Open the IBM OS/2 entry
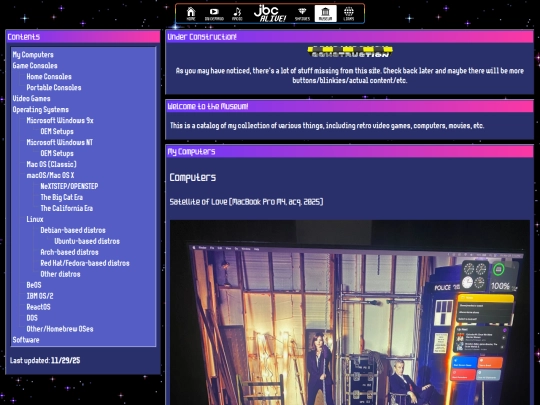540x405 pixels. (x=40, y=296)
